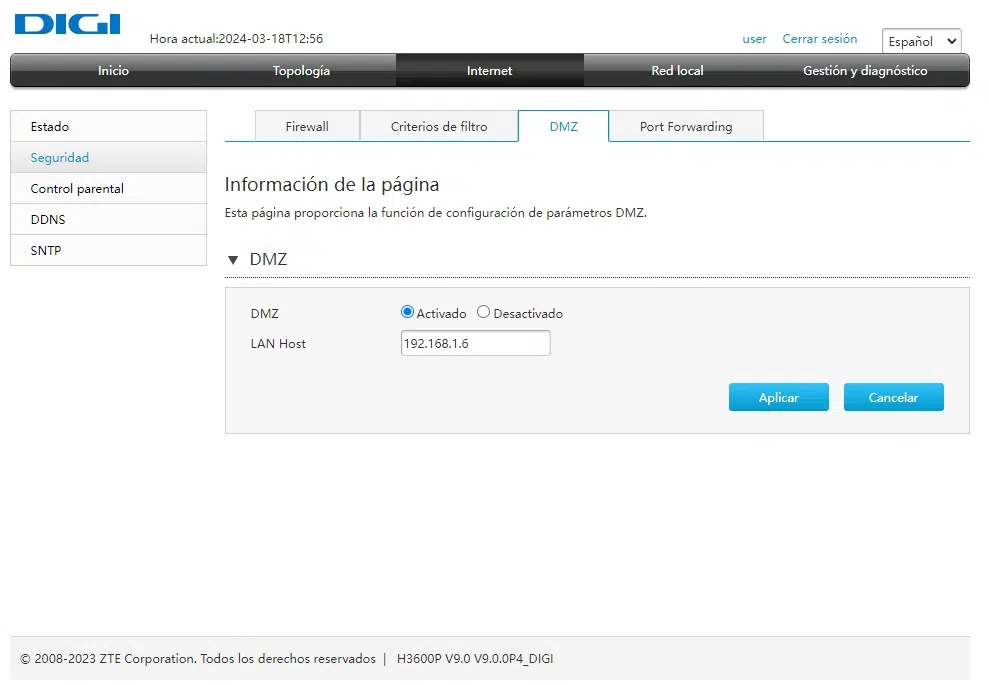Open DDNS in the sidebar
The width and height of the screenshot is (989, 685).
pyautogui.click(x=48, y=219)
